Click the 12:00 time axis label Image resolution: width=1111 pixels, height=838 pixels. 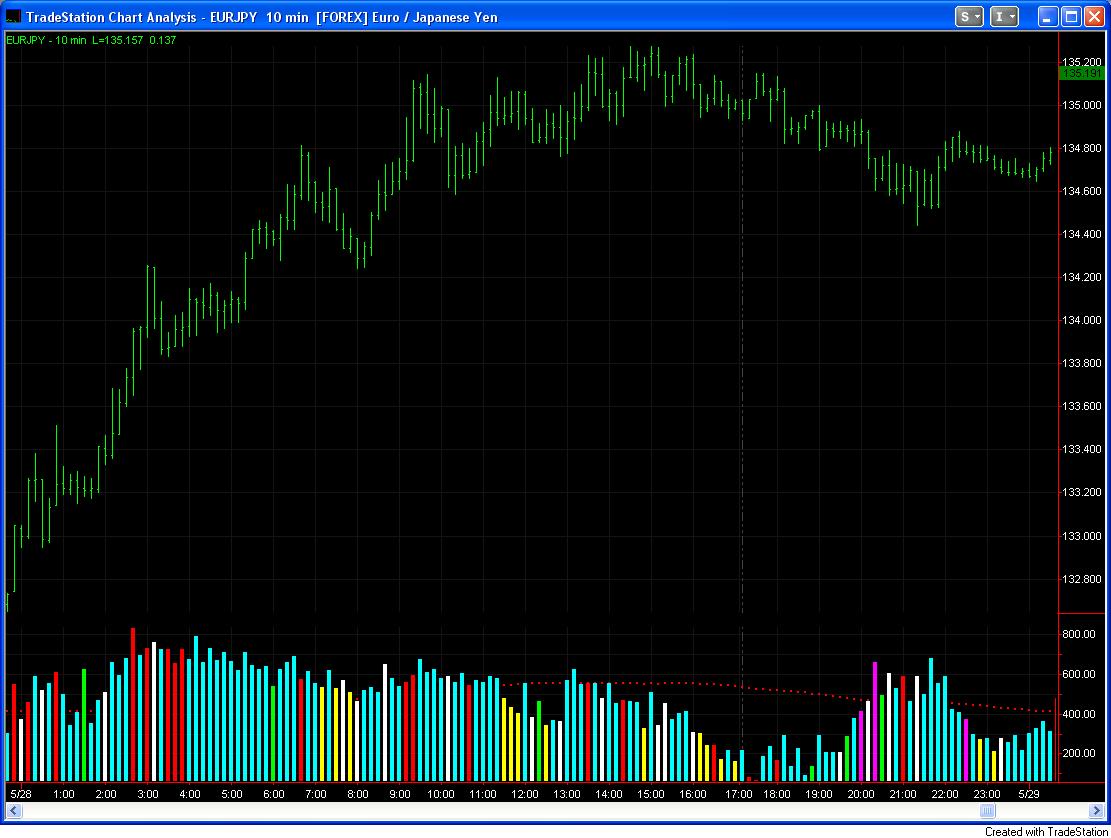pos(525,794)
